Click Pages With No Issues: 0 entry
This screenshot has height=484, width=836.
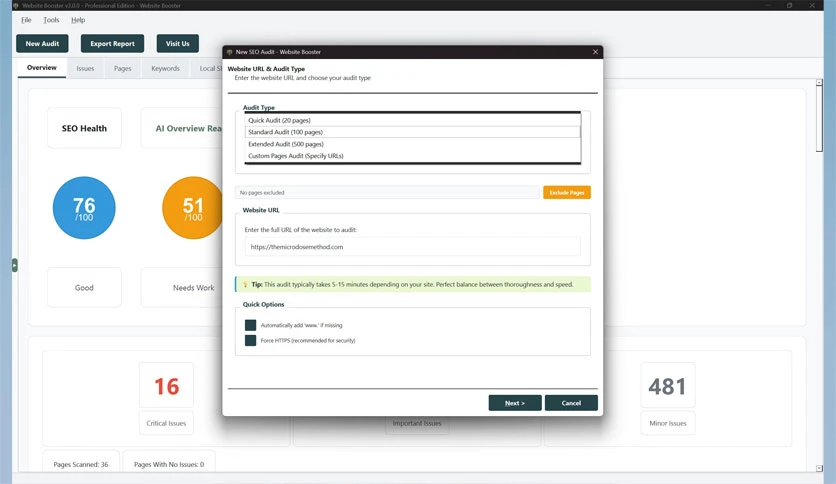(x=169, y=464)
